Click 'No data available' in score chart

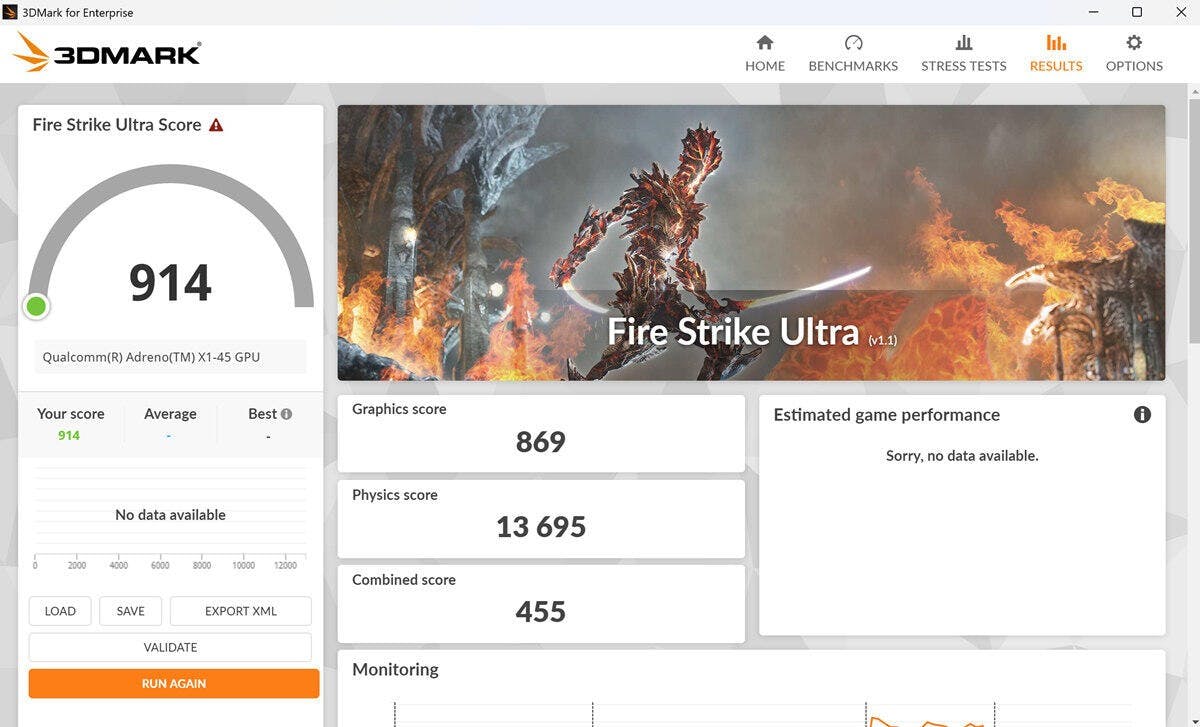tap(170, 515)
